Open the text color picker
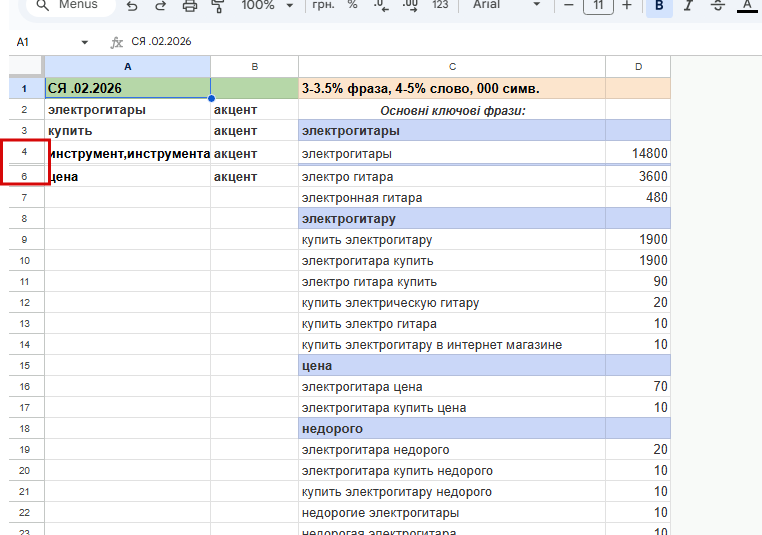 746,6
